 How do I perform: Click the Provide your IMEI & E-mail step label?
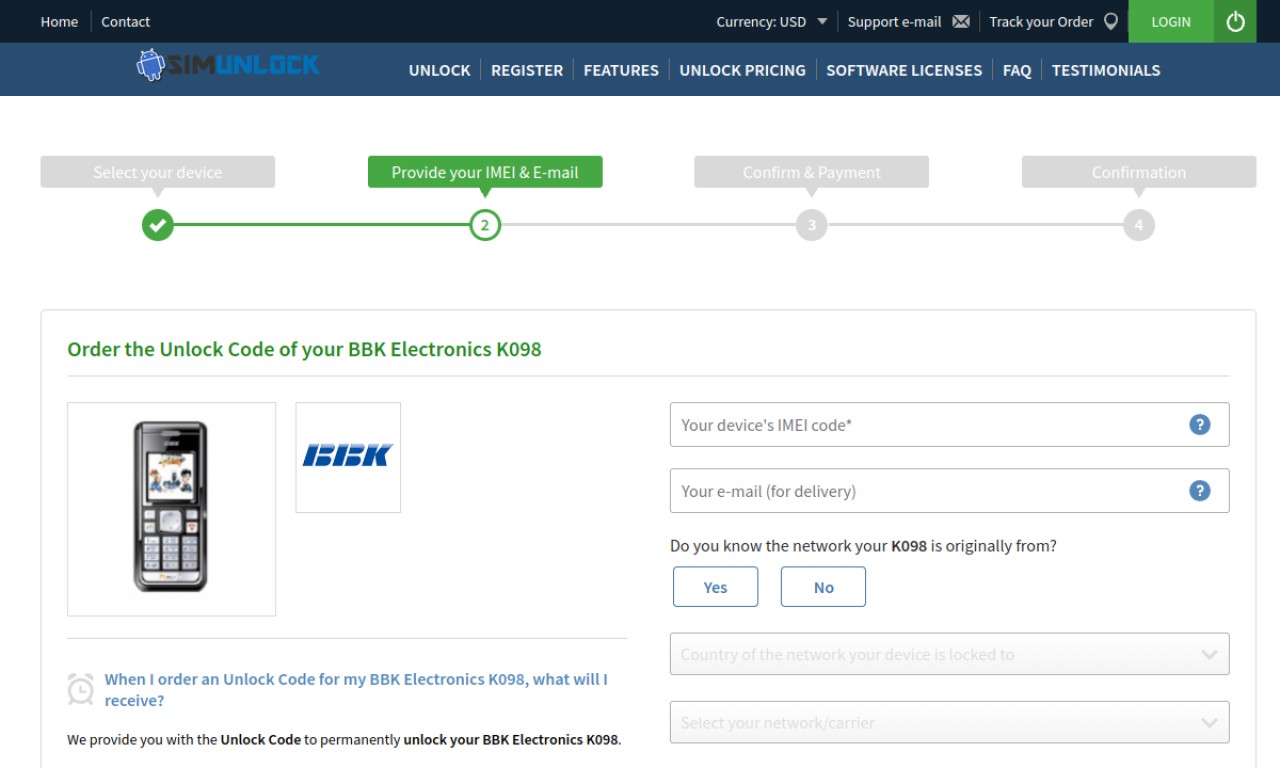point(485,172)
